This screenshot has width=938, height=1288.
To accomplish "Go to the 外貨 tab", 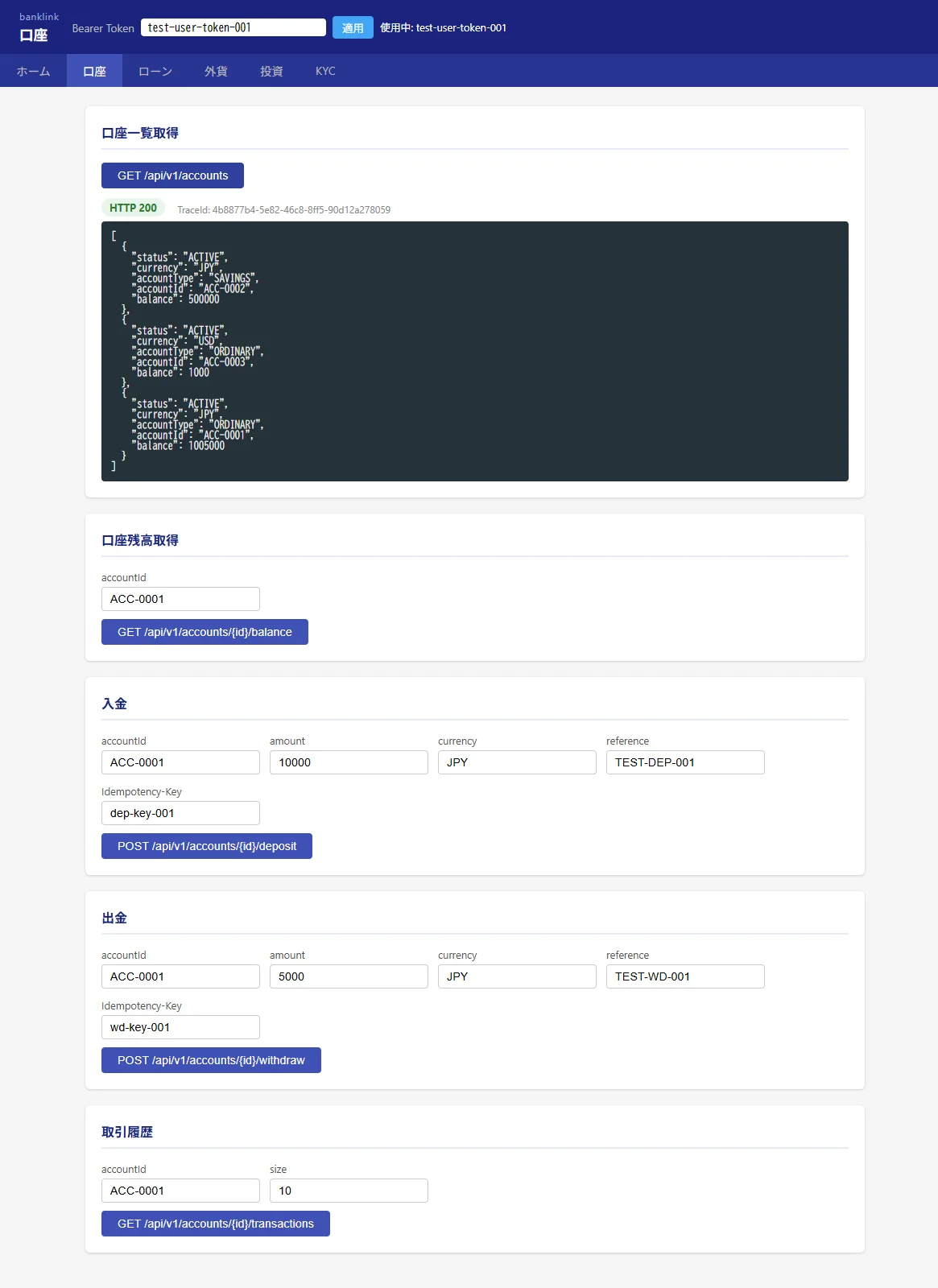I will coord(216,71).
